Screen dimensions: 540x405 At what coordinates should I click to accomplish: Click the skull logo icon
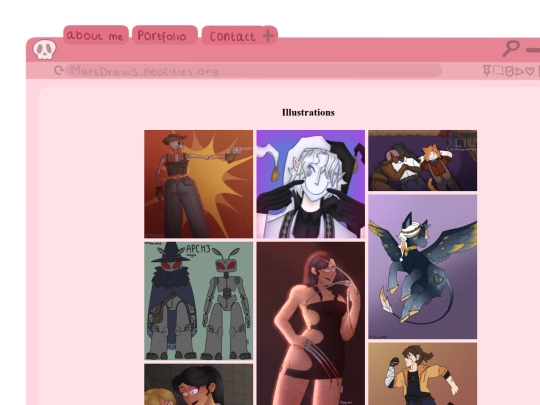44,49
